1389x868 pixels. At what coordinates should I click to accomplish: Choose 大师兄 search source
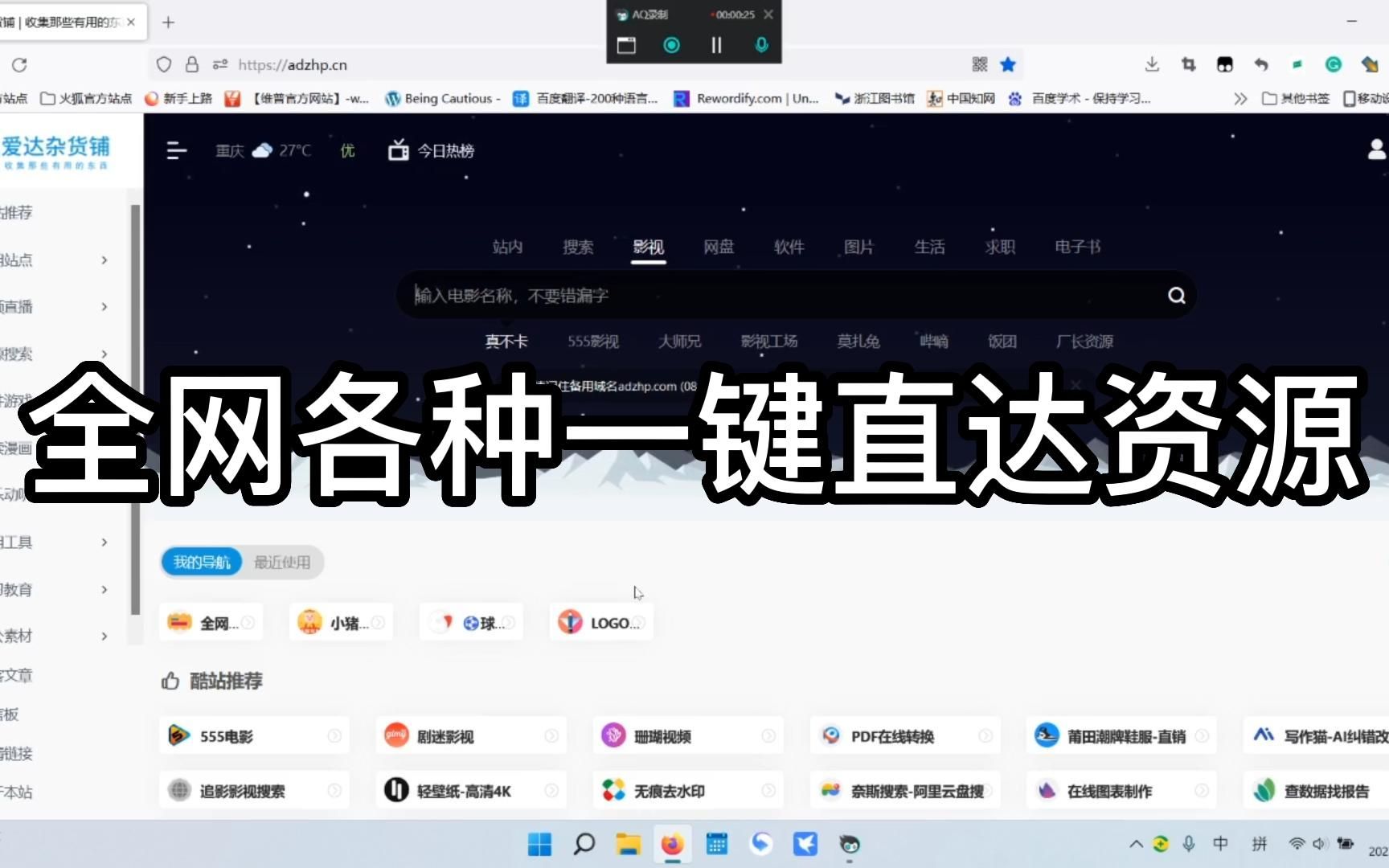pyautogui.click(x=679, y=342)
